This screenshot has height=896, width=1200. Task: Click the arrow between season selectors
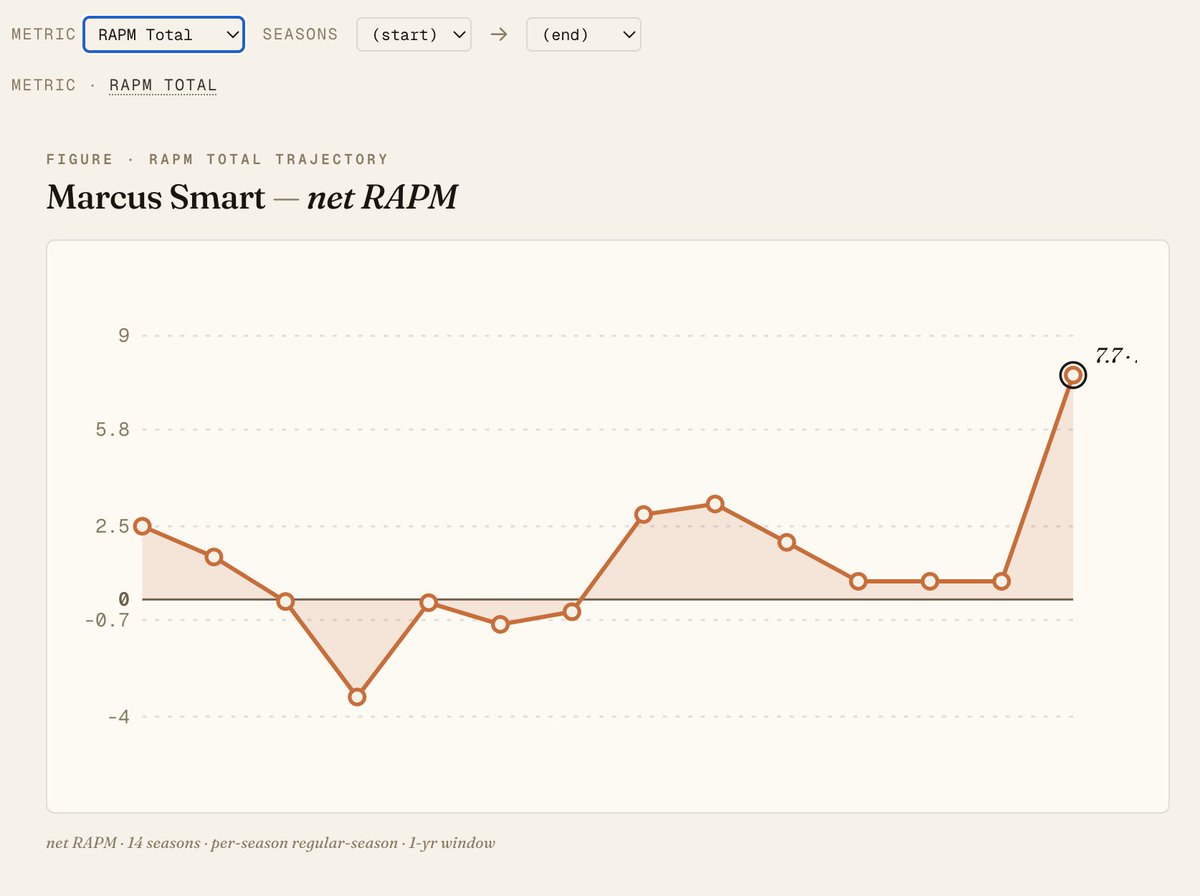point(499,34)
